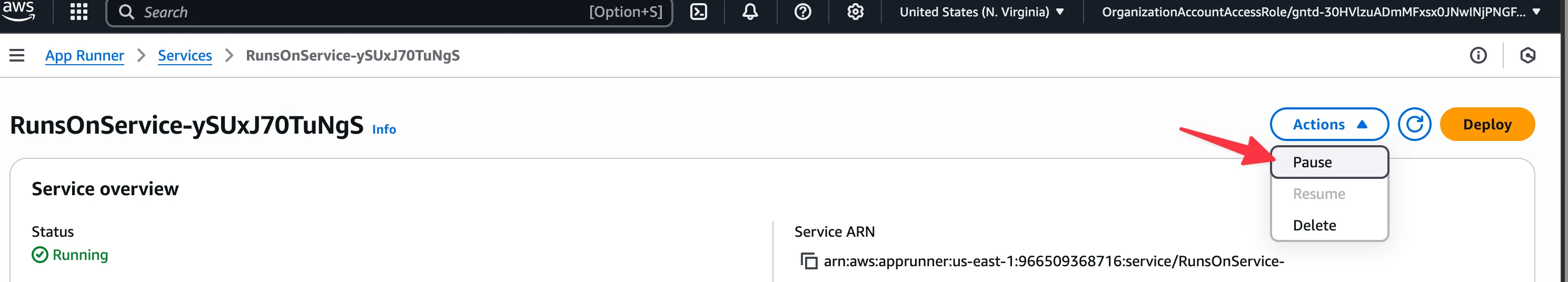Image resolution: width=1568 pixels, height=282 pixels.
Task: Click the hexagon preferences icon at right
Action: (1527, 55)
